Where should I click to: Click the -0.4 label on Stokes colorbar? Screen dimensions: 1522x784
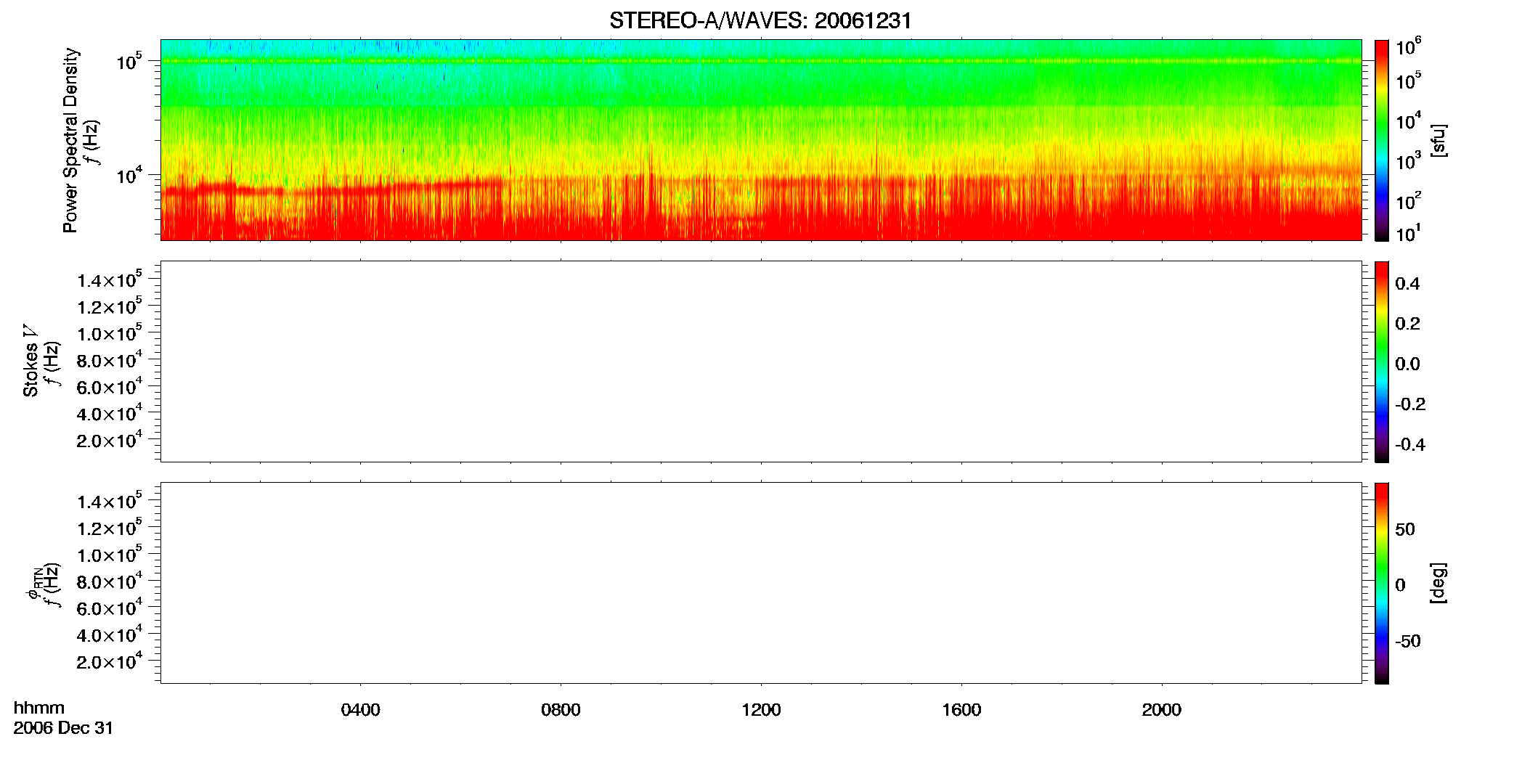(1410, 445)
